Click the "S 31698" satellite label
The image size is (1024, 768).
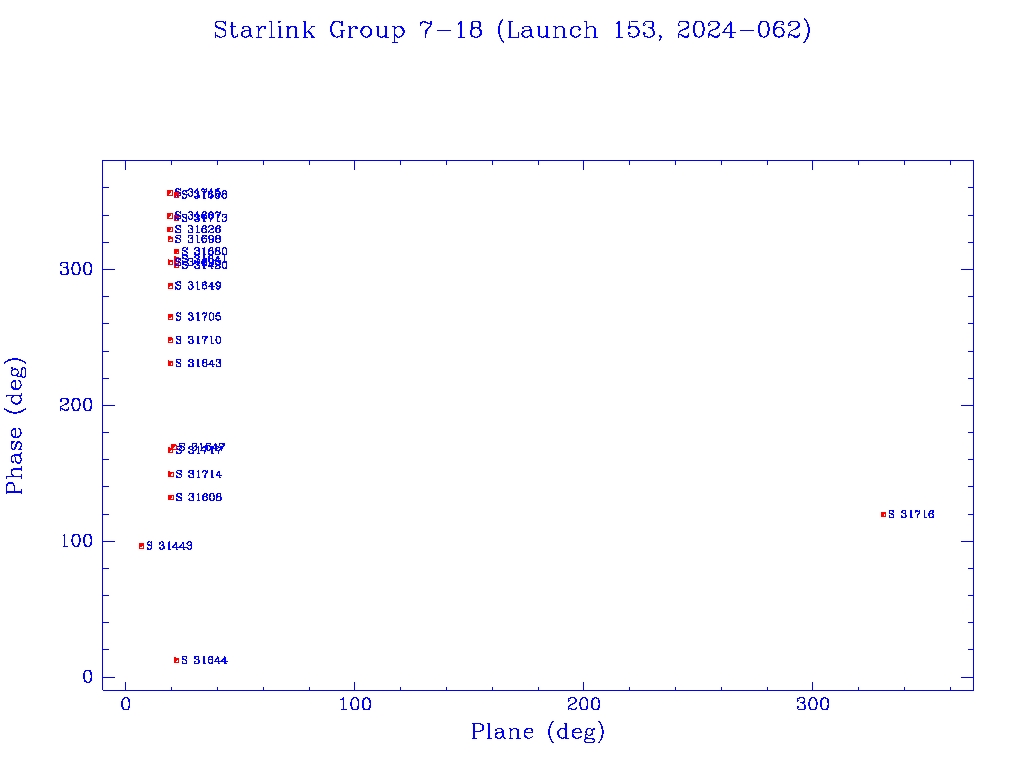point(198,240)
